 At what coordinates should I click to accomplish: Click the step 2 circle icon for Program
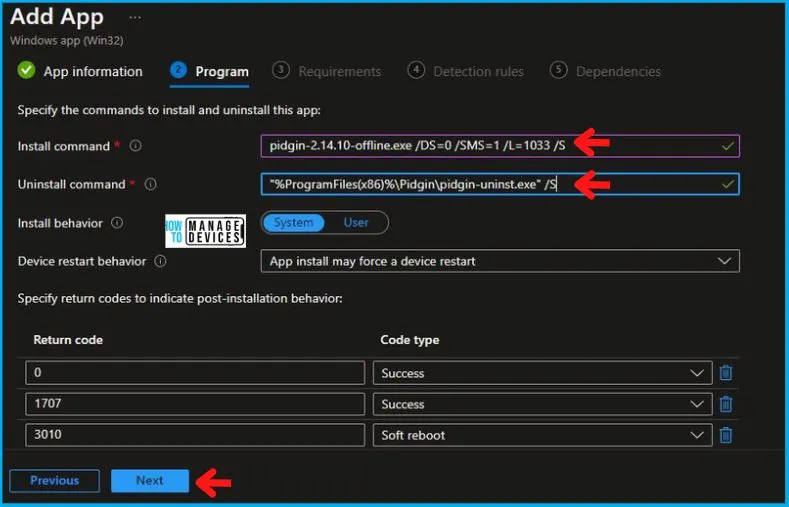178,70
